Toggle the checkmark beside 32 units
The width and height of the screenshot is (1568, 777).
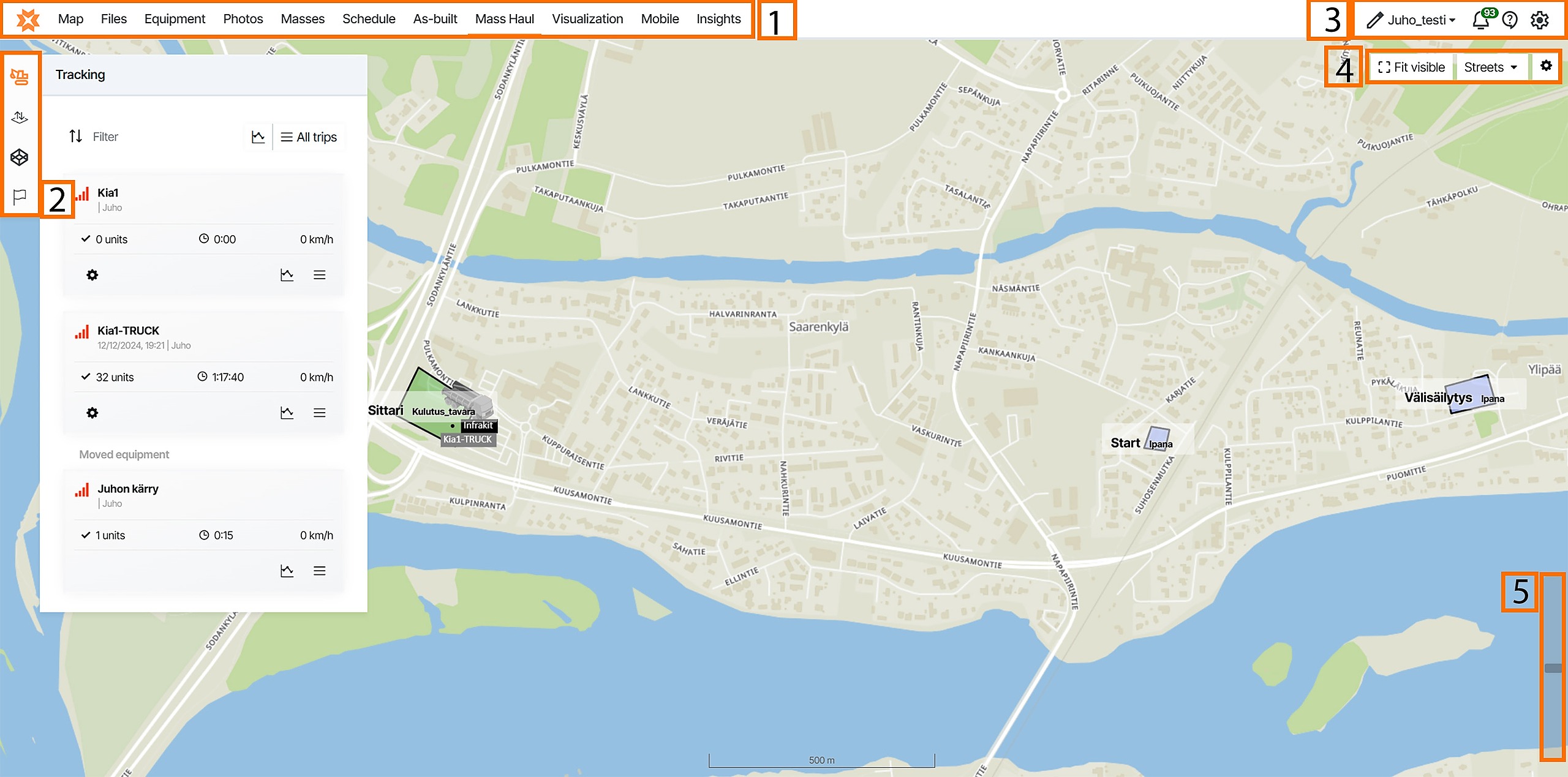86,377
